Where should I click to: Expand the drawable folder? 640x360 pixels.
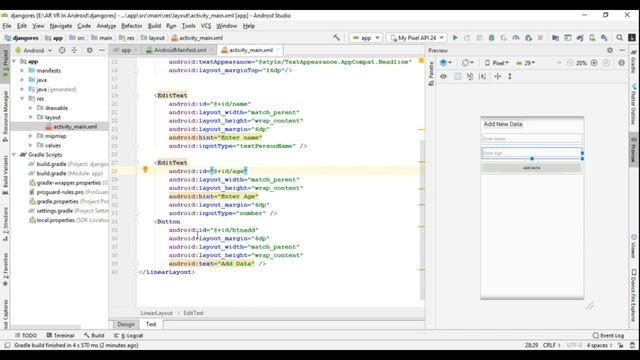coord(31,108)
